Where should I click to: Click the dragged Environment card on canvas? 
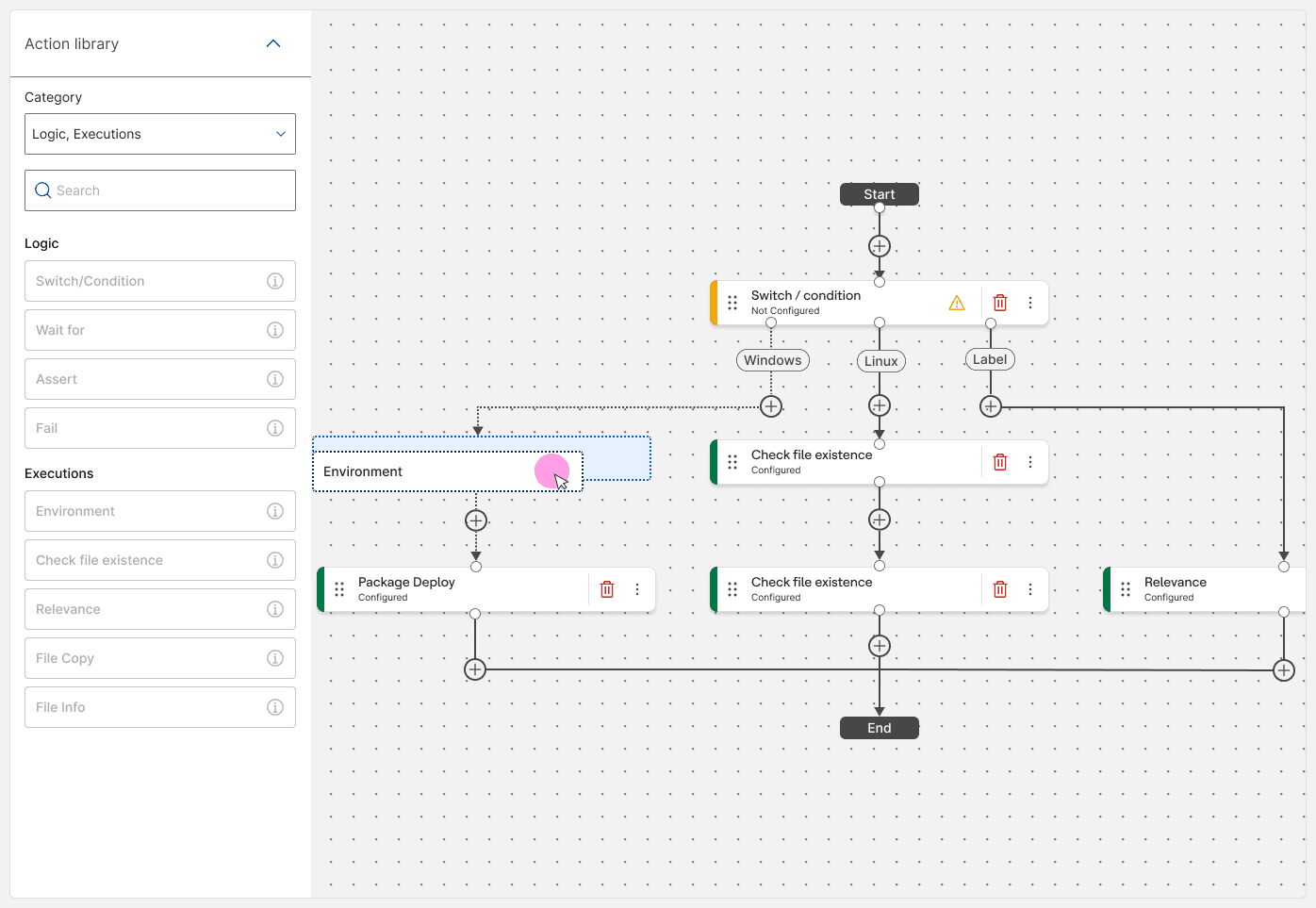tap(448, 471)
